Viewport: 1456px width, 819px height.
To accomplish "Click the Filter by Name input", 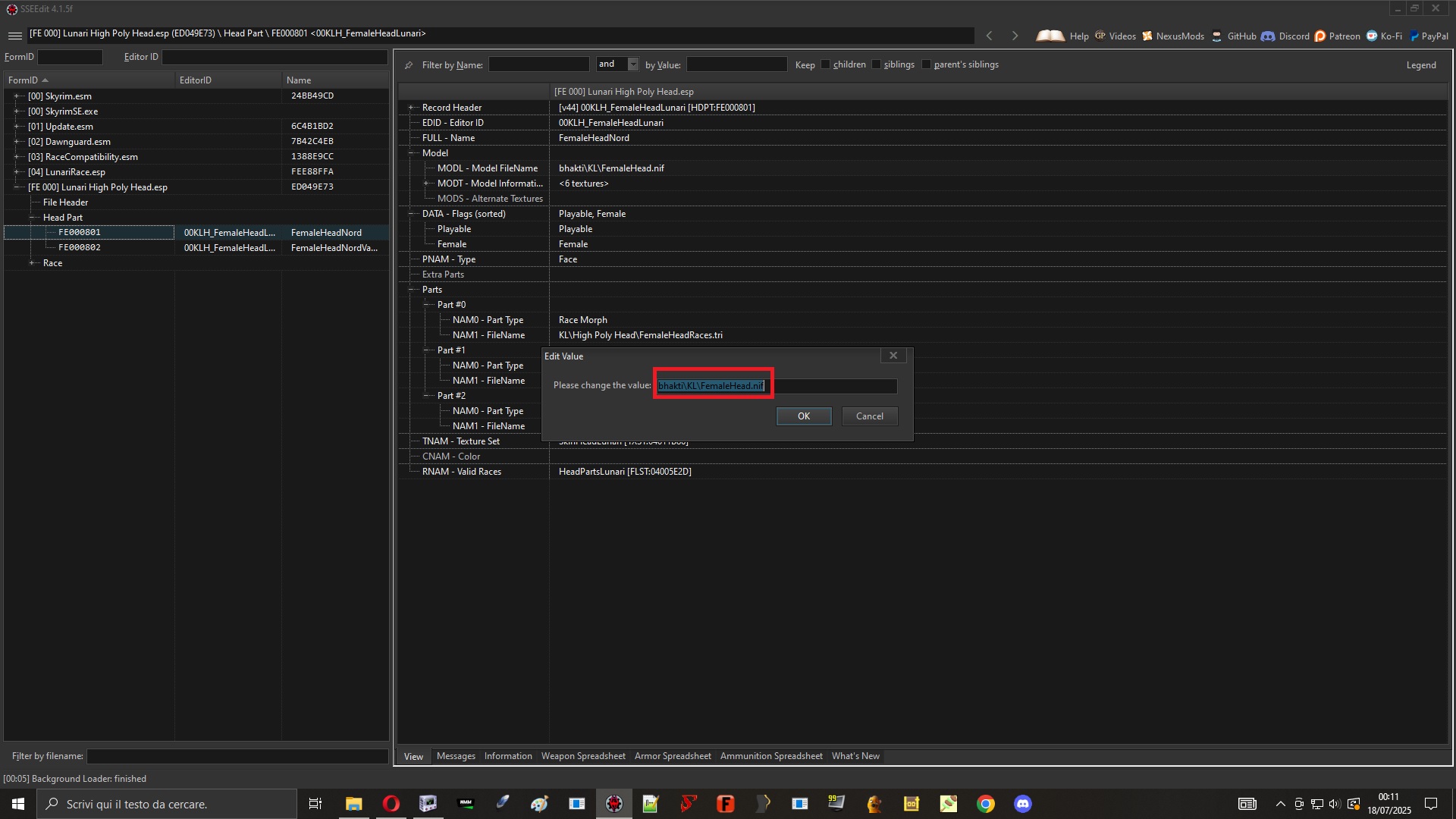I will coord(538,64).
